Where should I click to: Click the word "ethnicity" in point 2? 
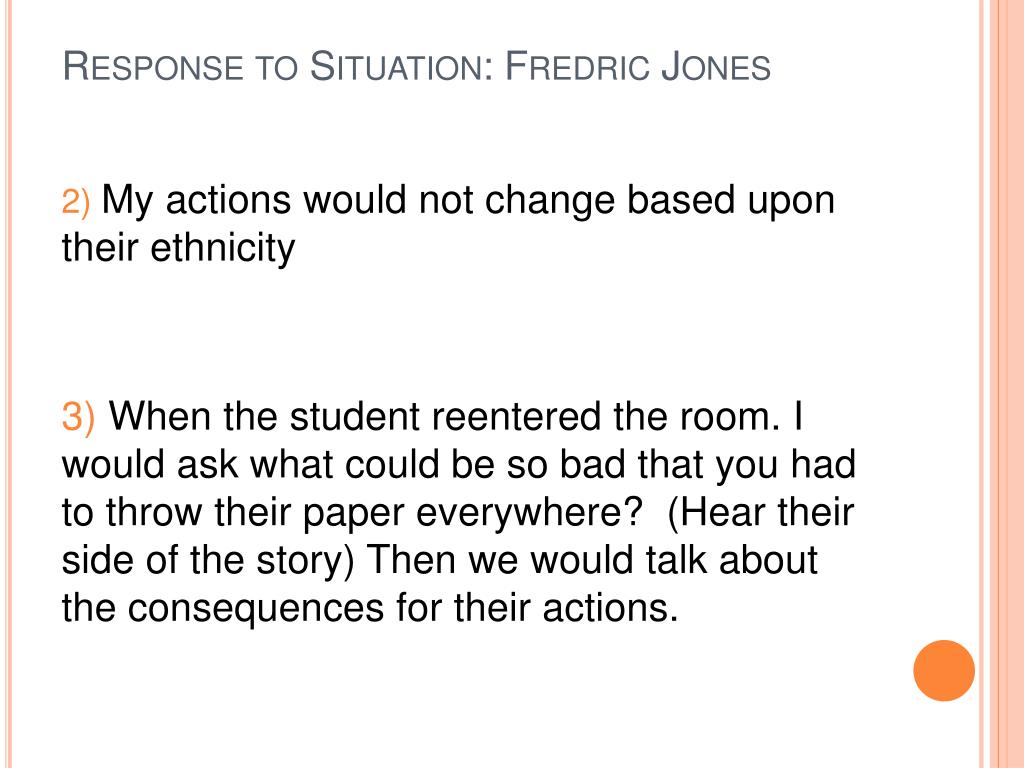223,249
